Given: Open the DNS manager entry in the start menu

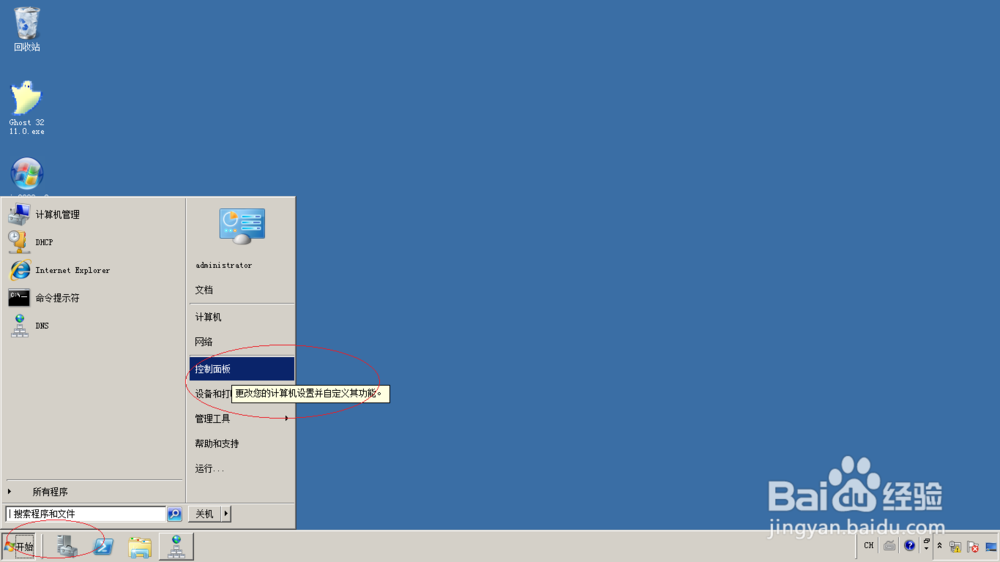Looking at the screenshot, I should pos(94,326).
